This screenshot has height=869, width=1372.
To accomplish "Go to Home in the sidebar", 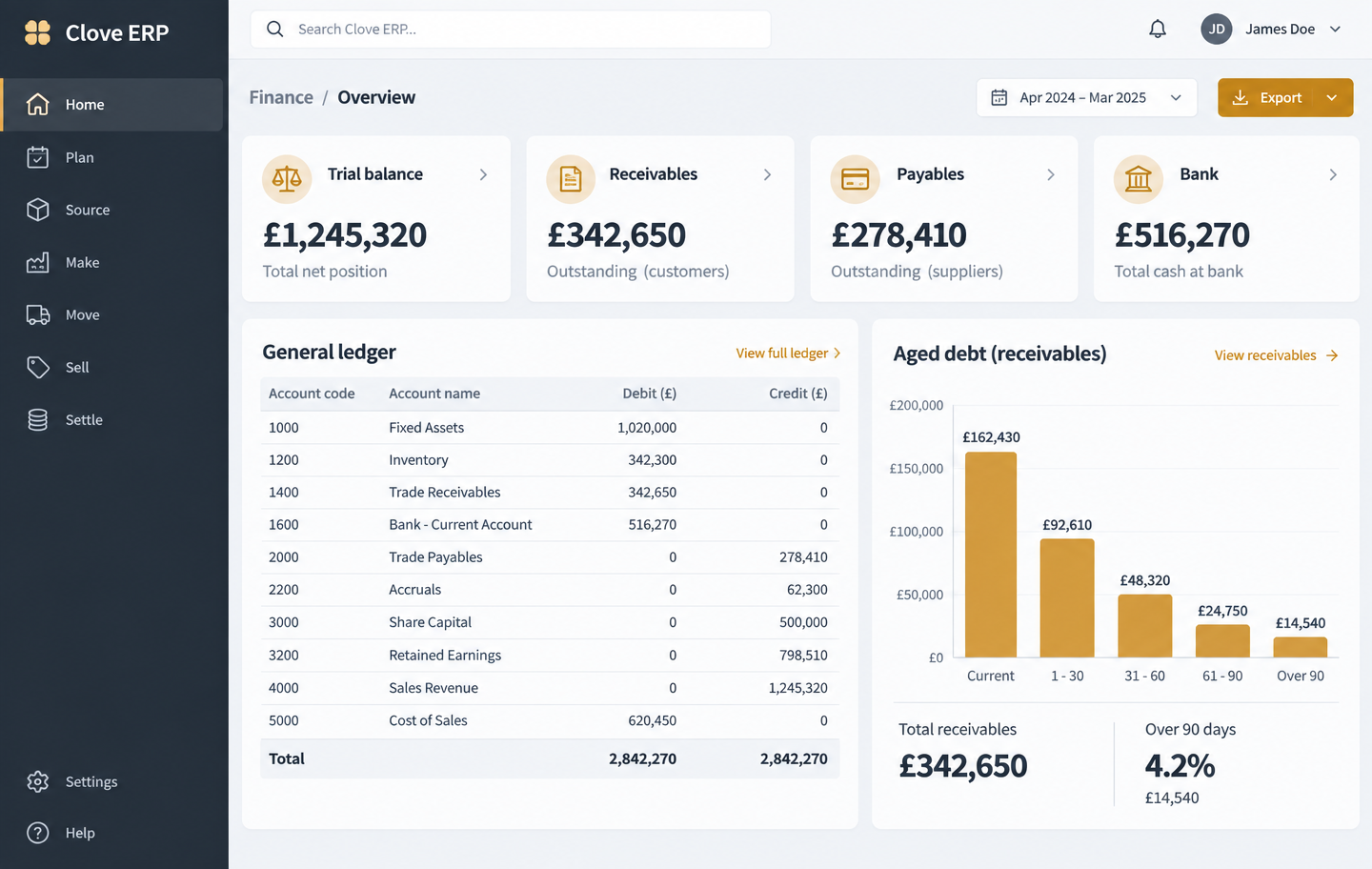I will [x=111, y=105].
